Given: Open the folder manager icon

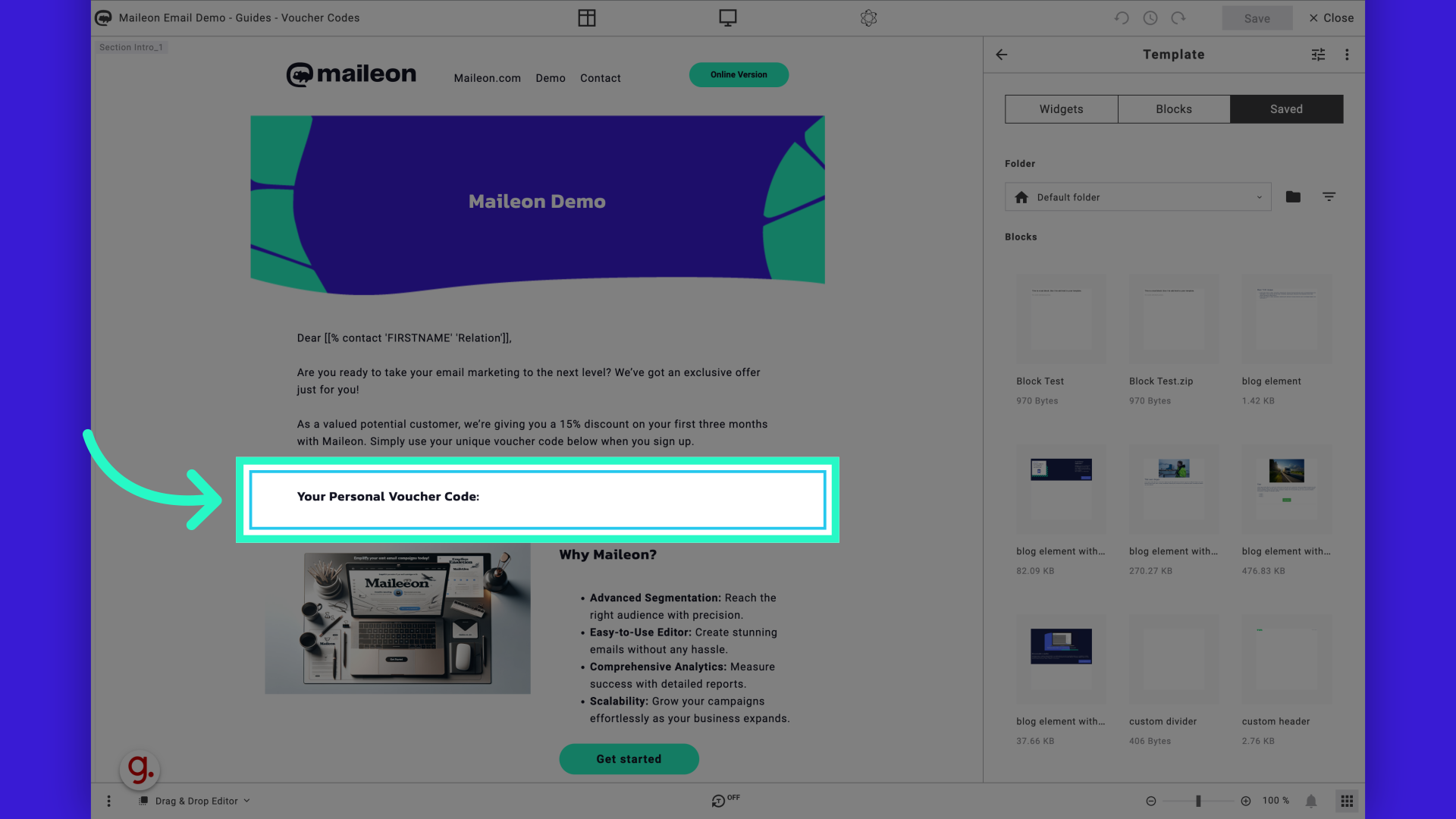Looking at the screenshot, I should [1293, 197].
